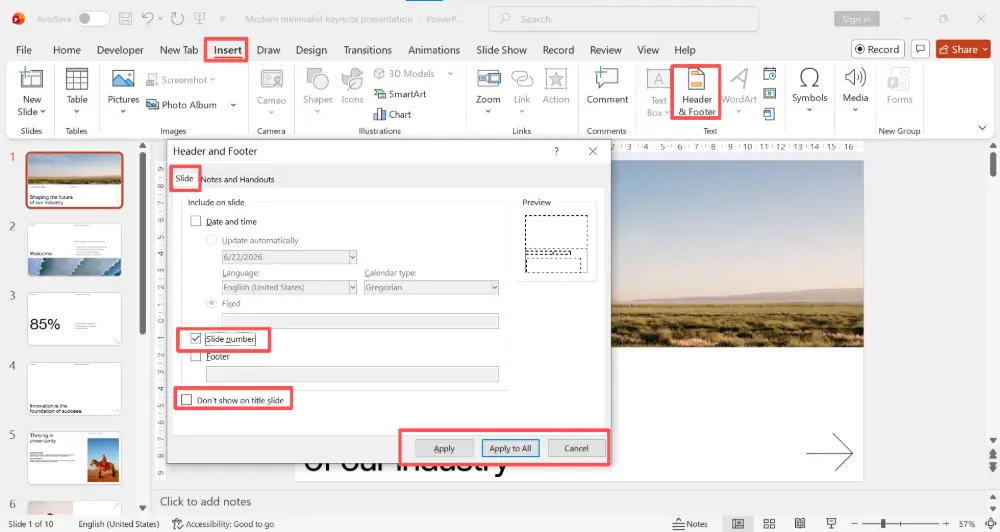Insert a Chart
This screenshot has width=1000, height=532.
[392, 114]
